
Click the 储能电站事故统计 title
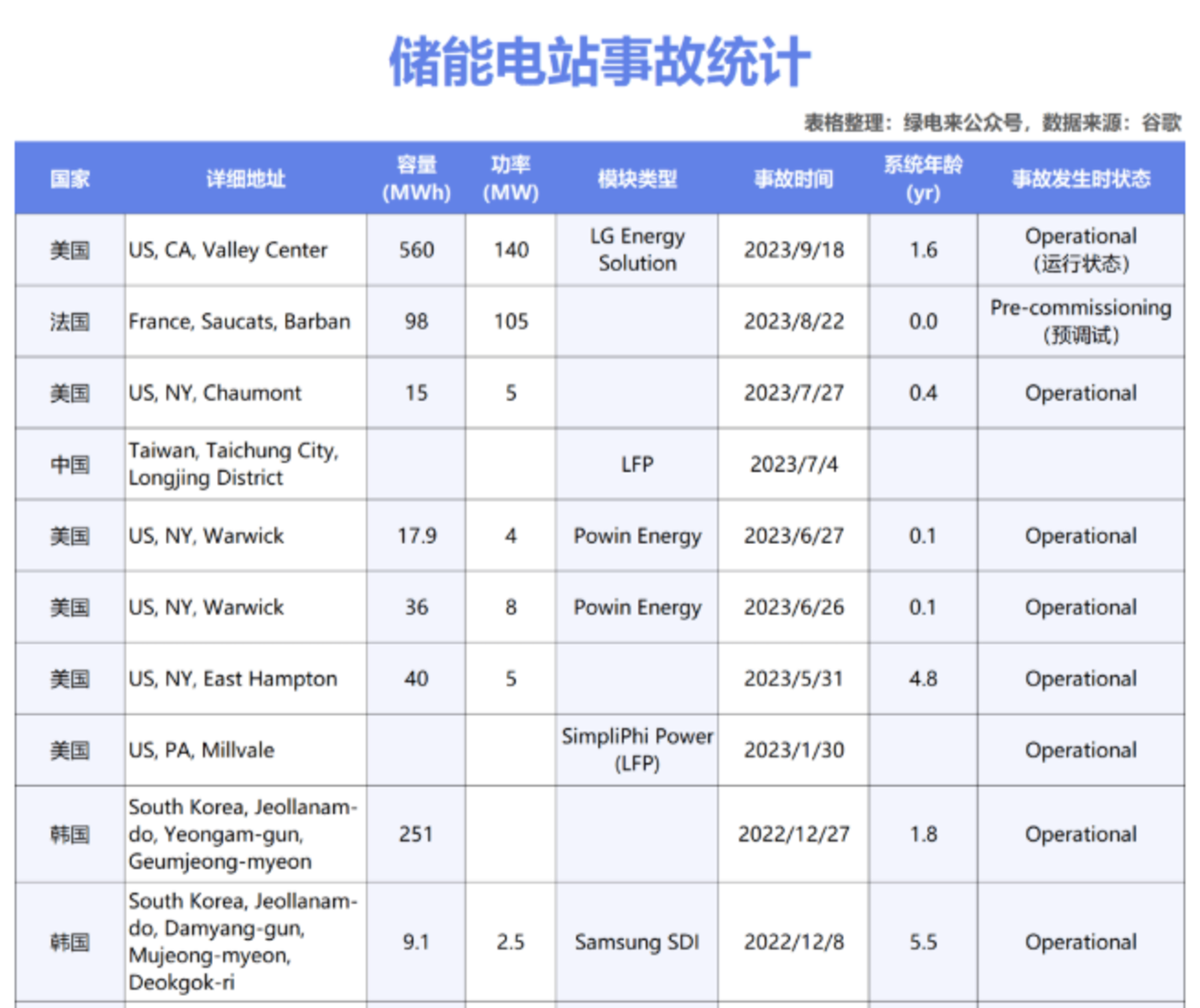pyautogui.click(x=600, y=62)
